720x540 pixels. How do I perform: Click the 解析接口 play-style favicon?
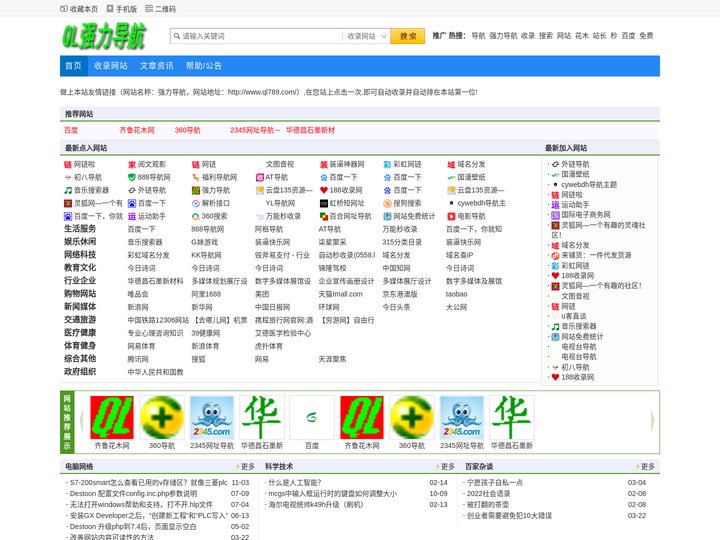[x=196, y=203]
